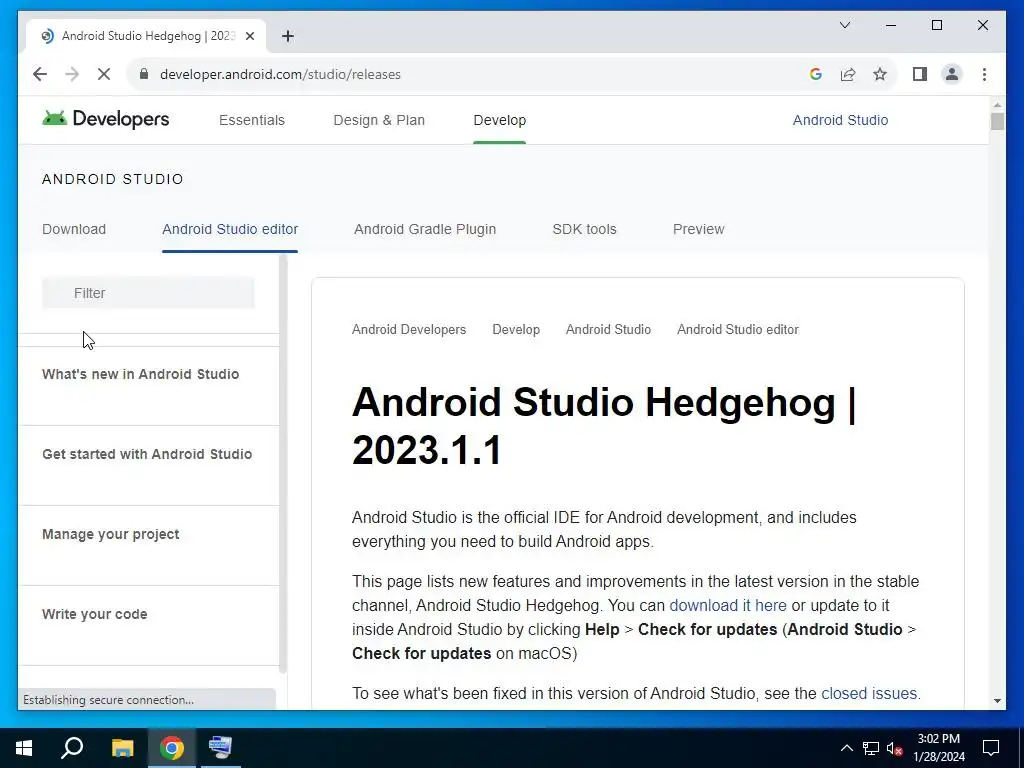Open the Chrome profile avatar
The image size is (1024, 768).
point(952,74)
